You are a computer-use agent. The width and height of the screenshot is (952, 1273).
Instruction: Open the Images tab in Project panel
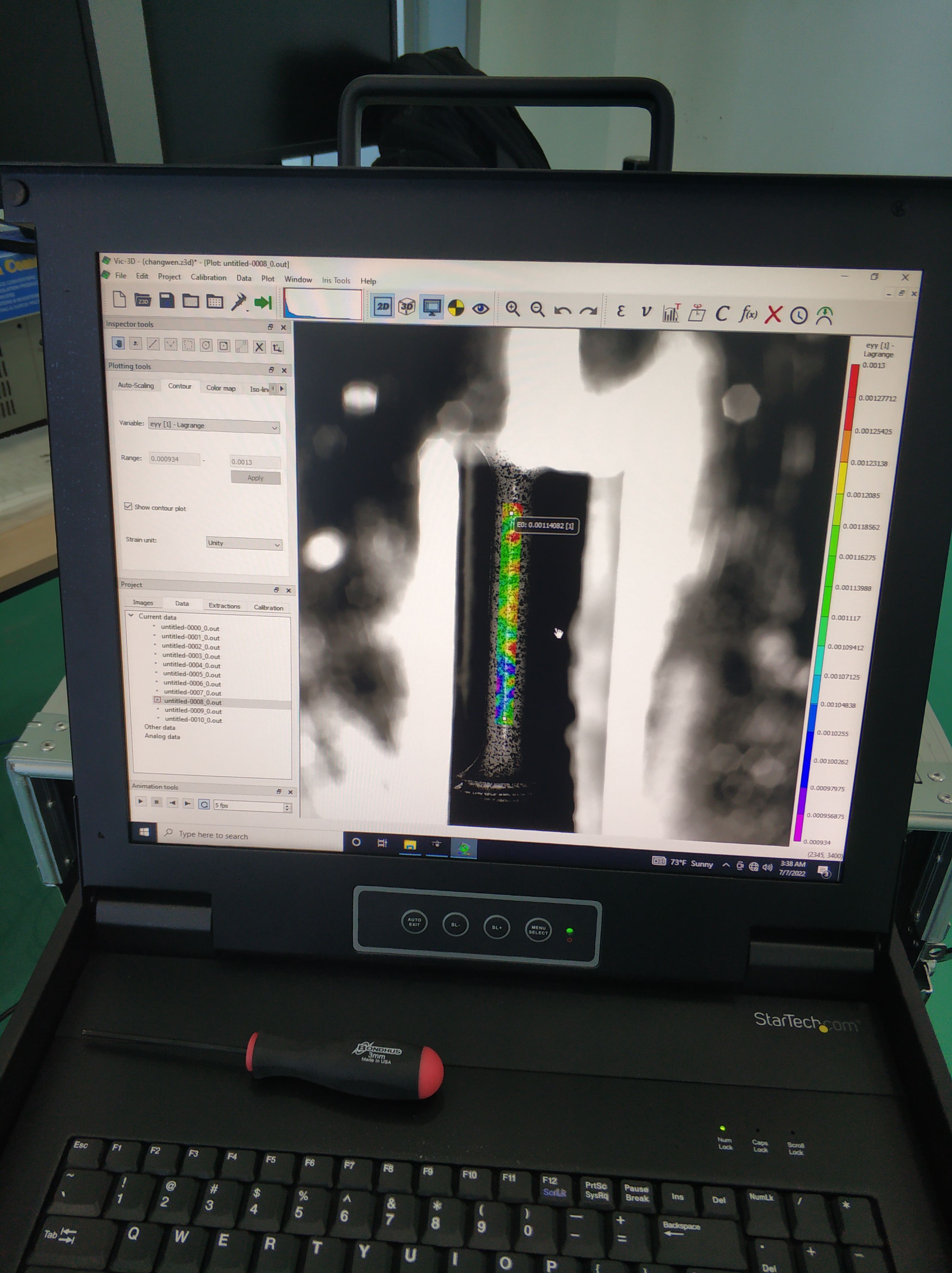tap(143, 602)
